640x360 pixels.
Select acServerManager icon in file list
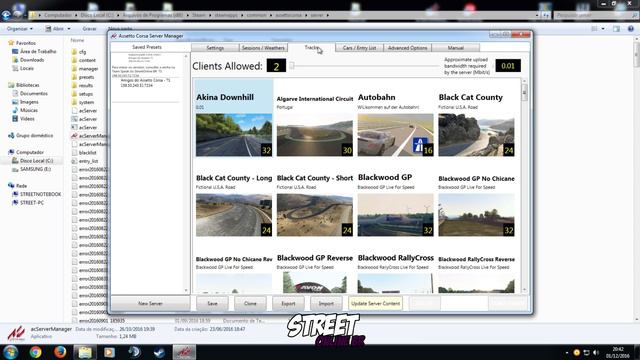74,136
